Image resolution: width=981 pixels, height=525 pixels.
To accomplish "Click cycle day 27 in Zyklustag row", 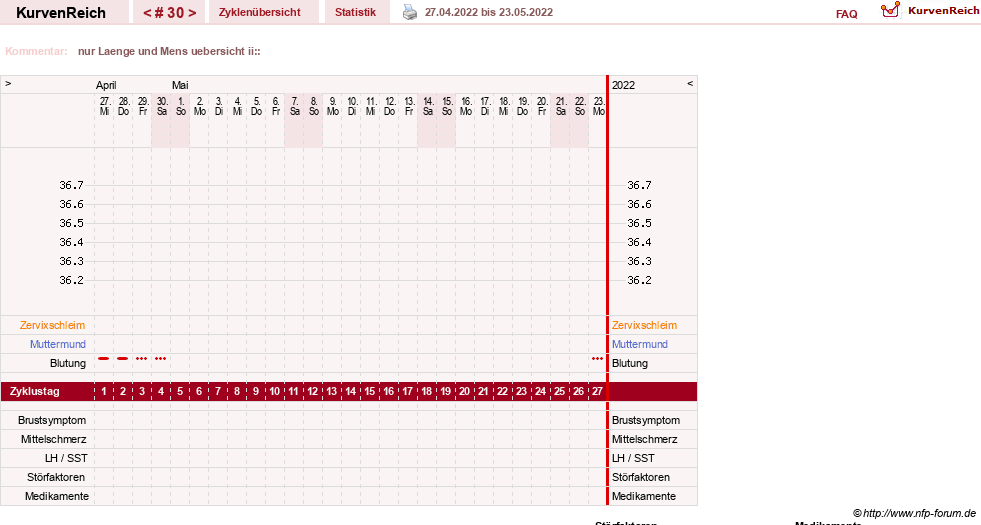I will 597,392.
